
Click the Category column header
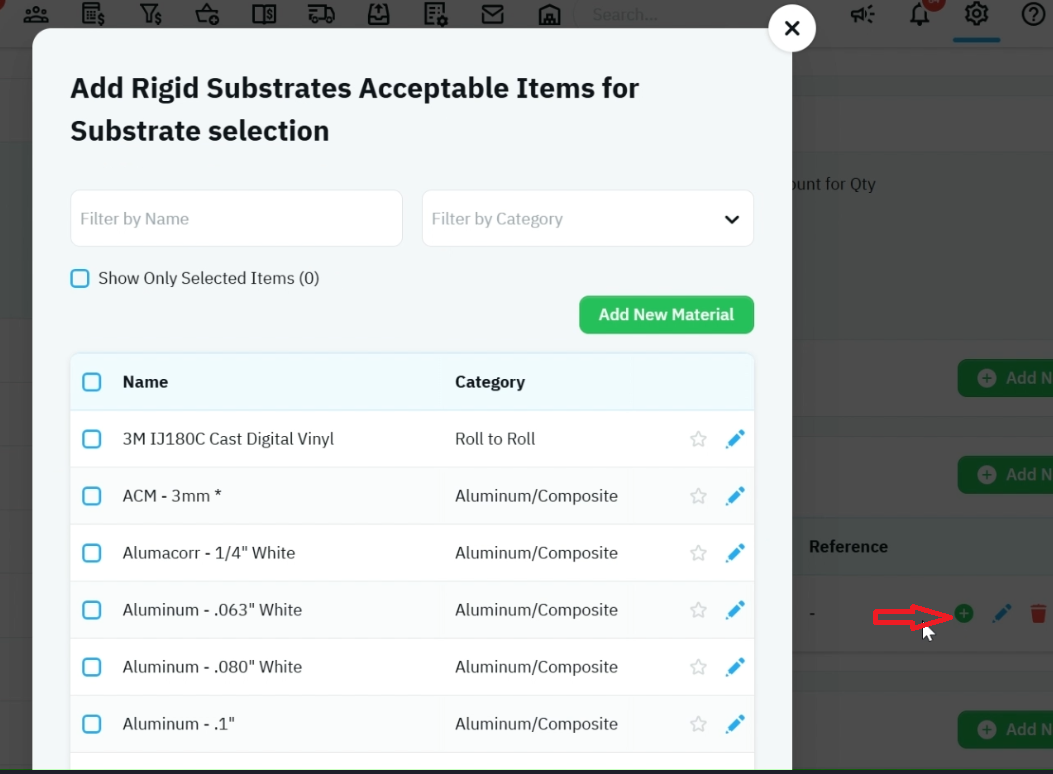[x=490, y=382]
